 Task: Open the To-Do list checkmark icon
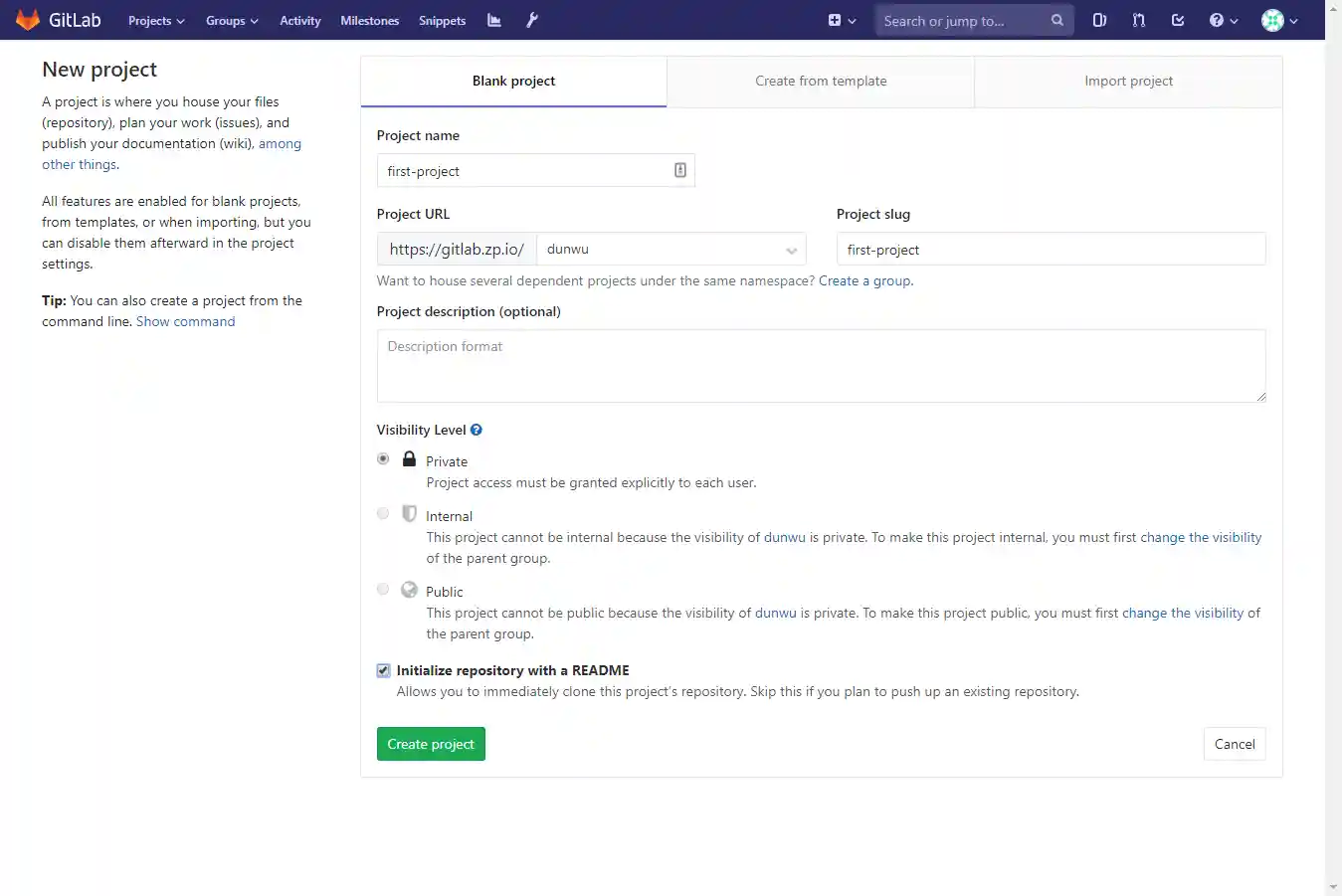tap(1178, 20)
